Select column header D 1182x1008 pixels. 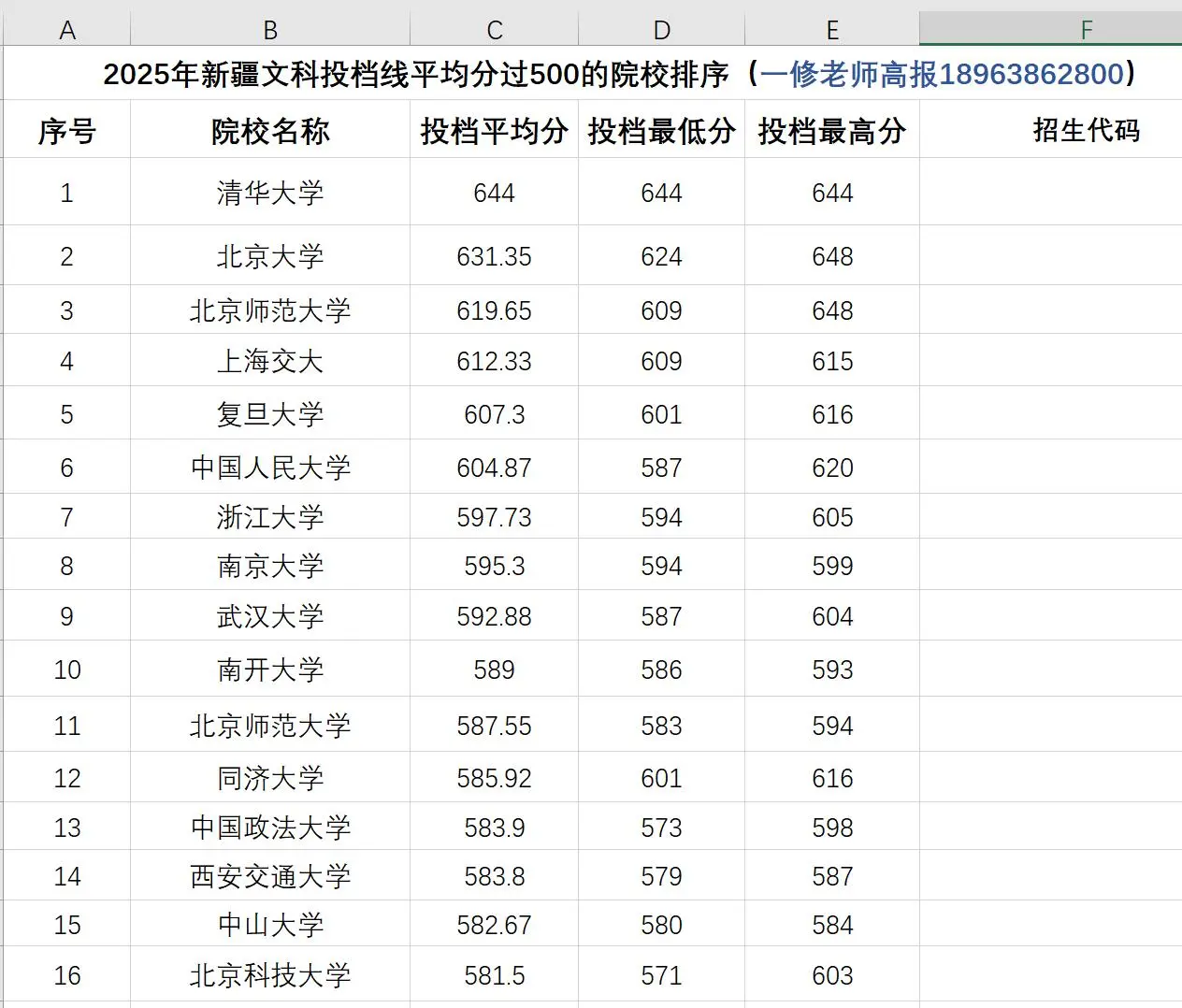click(661, 28)
